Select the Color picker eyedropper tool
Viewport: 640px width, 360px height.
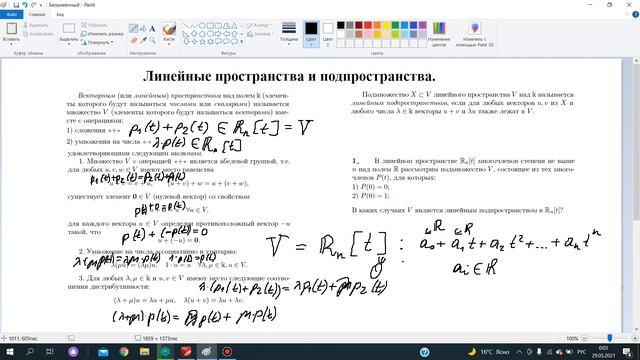click(143, 40)
